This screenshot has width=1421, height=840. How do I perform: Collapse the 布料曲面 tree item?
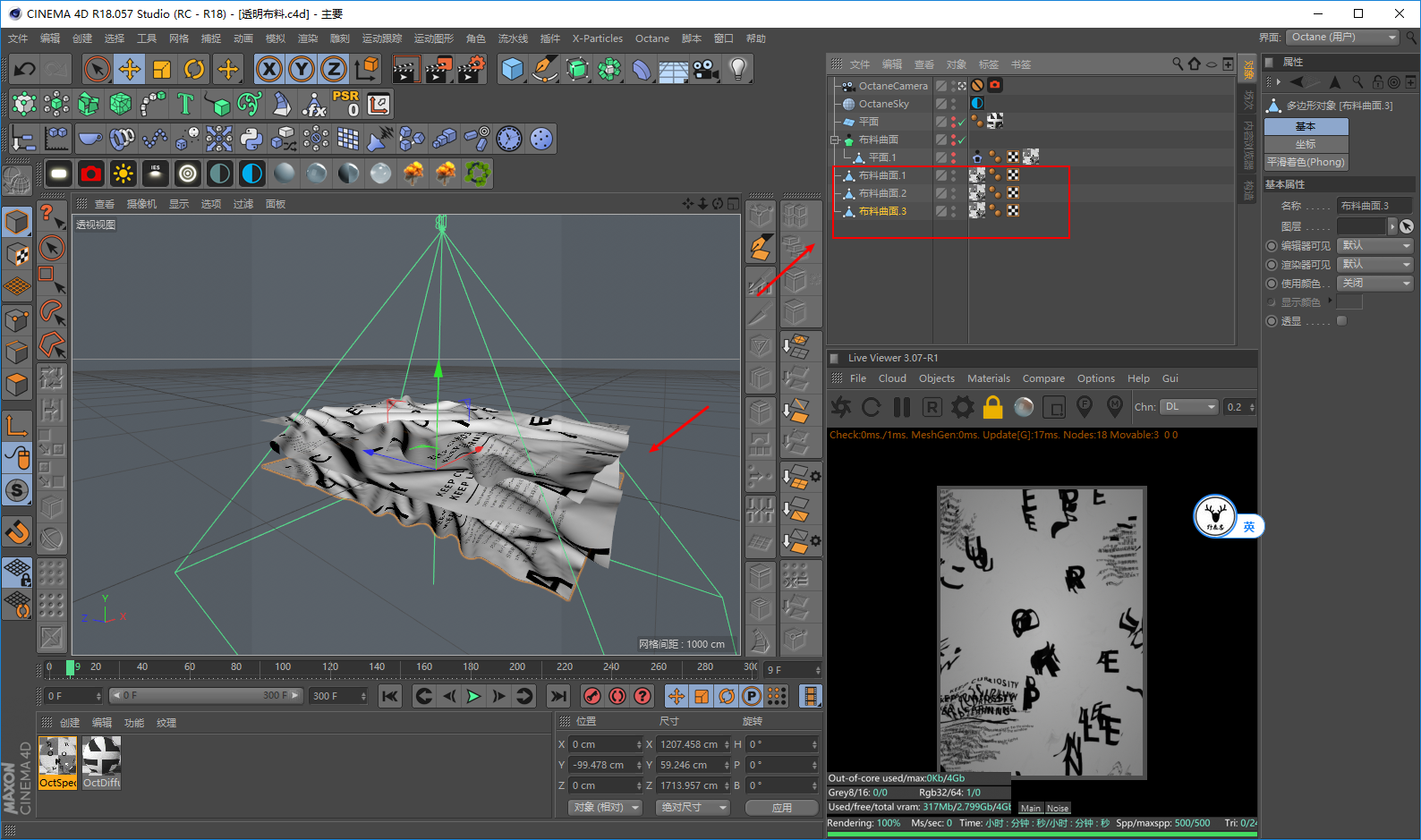[x=835, y=140]
